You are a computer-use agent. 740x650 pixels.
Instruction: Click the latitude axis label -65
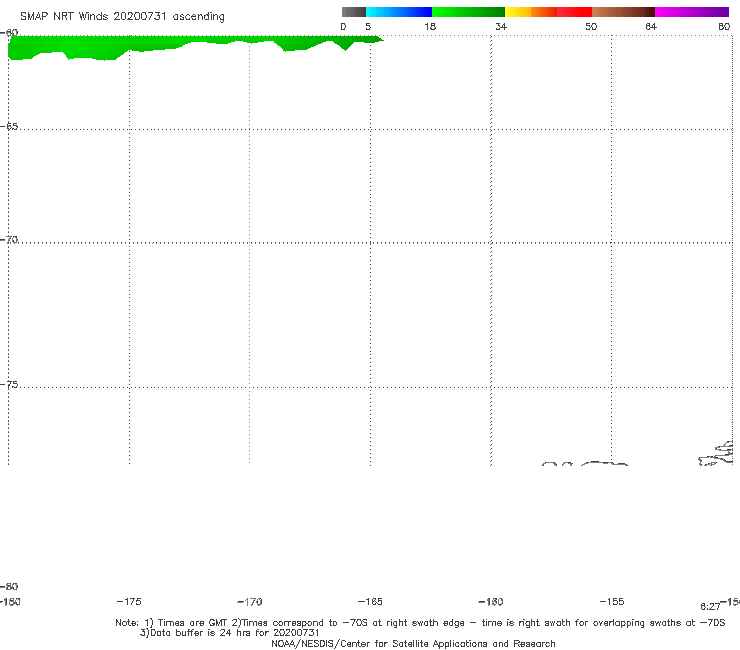[9, 127]
